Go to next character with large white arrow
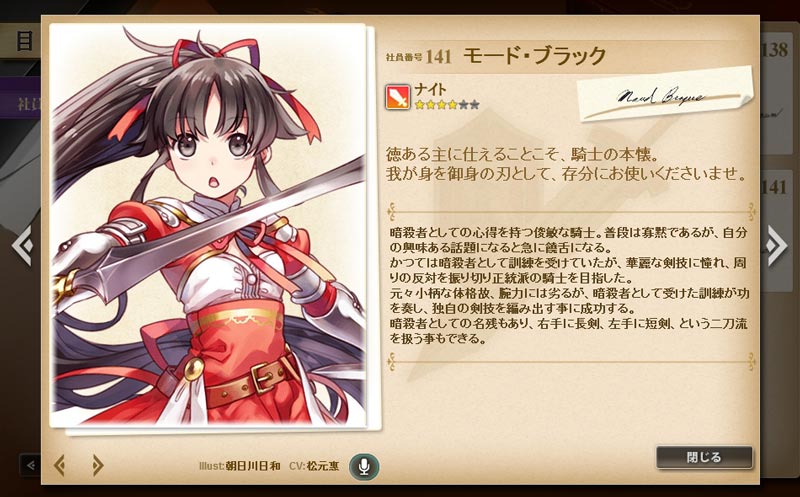This screenshot has width=800, height=497. (776, 245)
